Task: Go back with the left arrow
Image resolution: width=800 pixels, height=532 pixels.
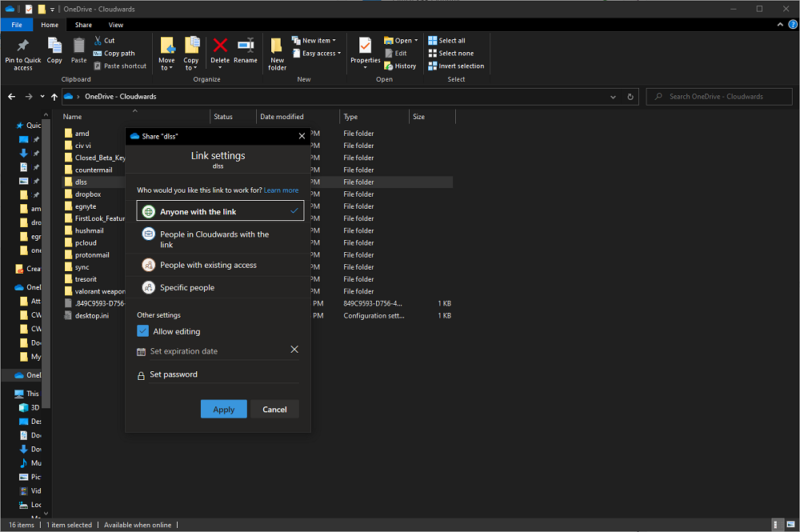Action: pos(12,96)
